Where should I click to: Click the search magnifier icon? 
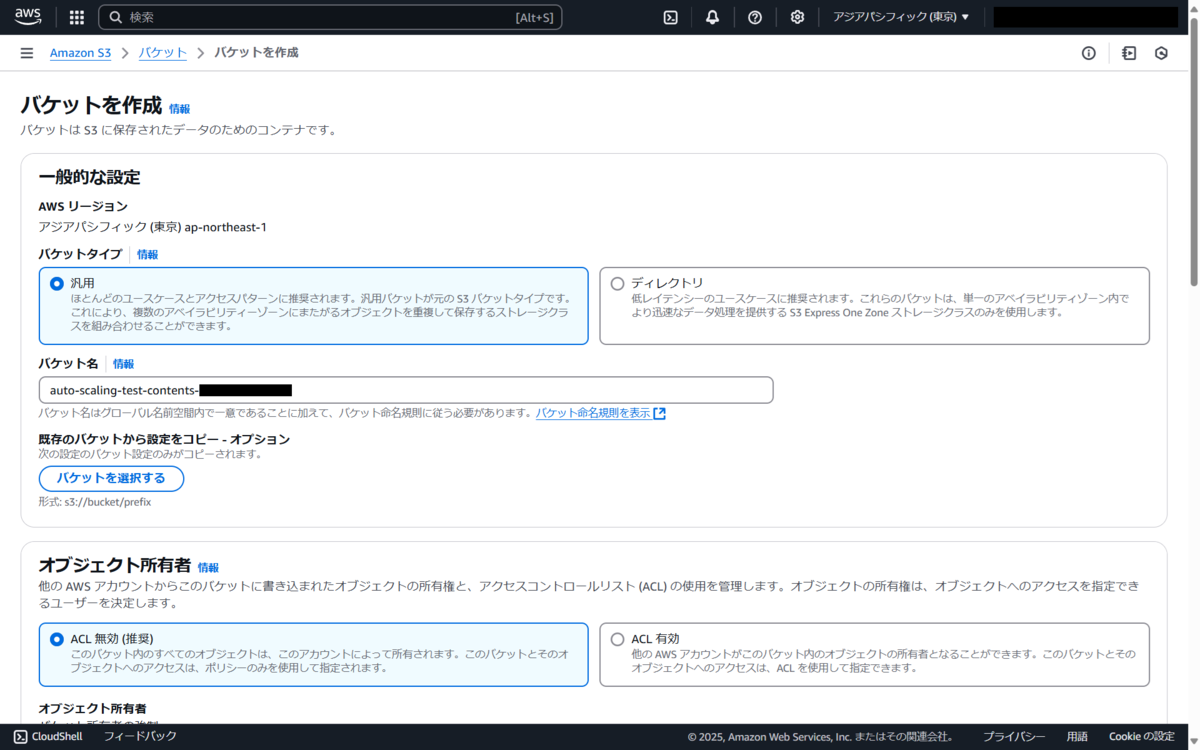[116, 17]
